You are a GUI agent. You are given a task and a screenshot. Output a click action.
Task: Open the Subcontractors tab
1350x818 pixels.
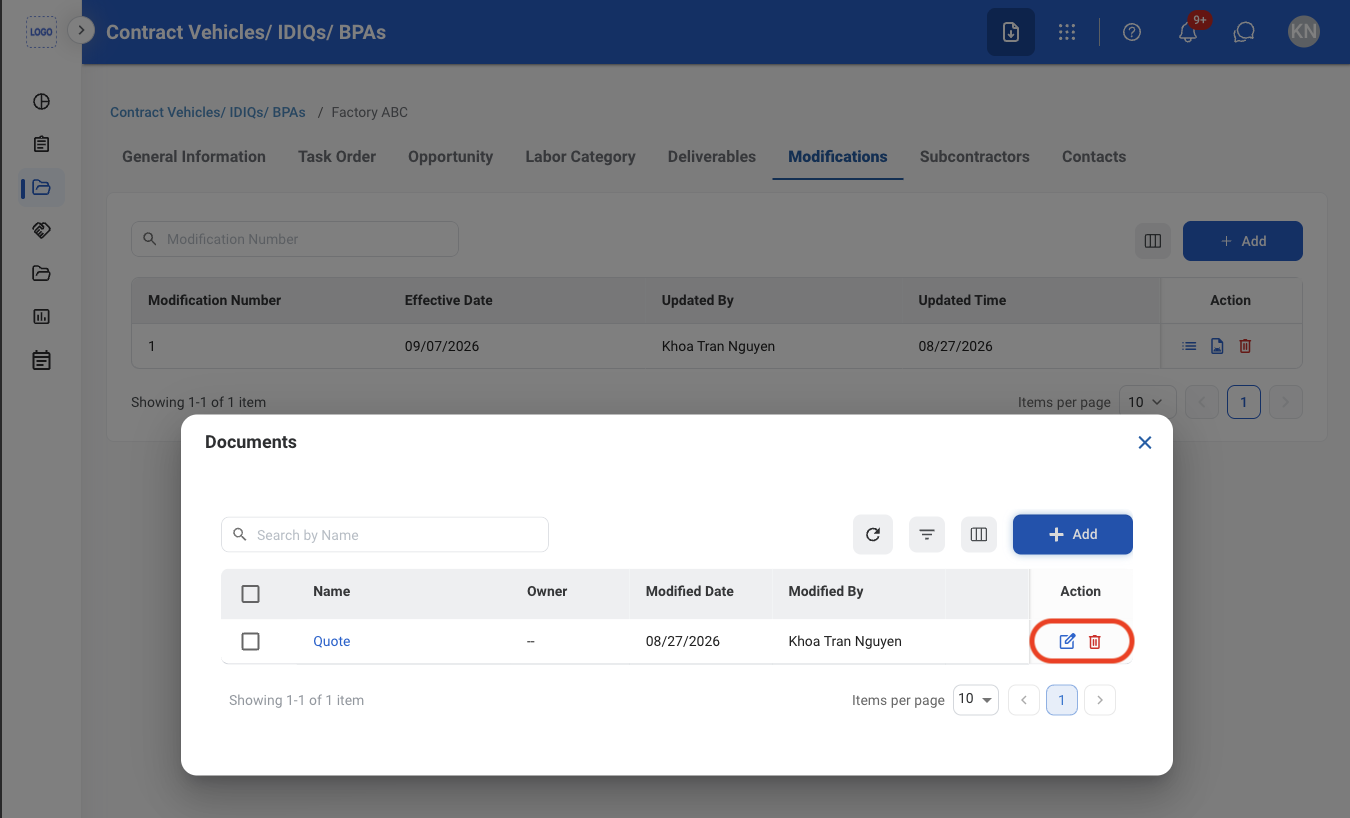(975, 156)
